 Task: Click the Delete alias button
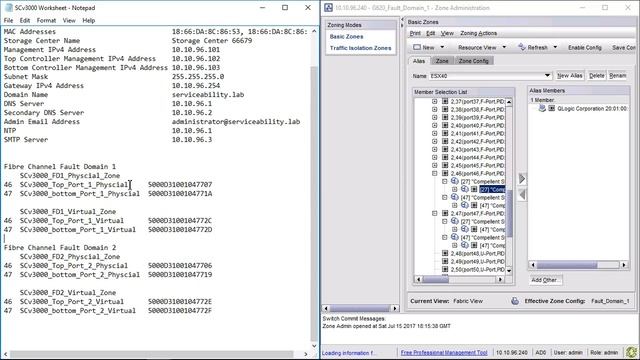tap(597, 76)
